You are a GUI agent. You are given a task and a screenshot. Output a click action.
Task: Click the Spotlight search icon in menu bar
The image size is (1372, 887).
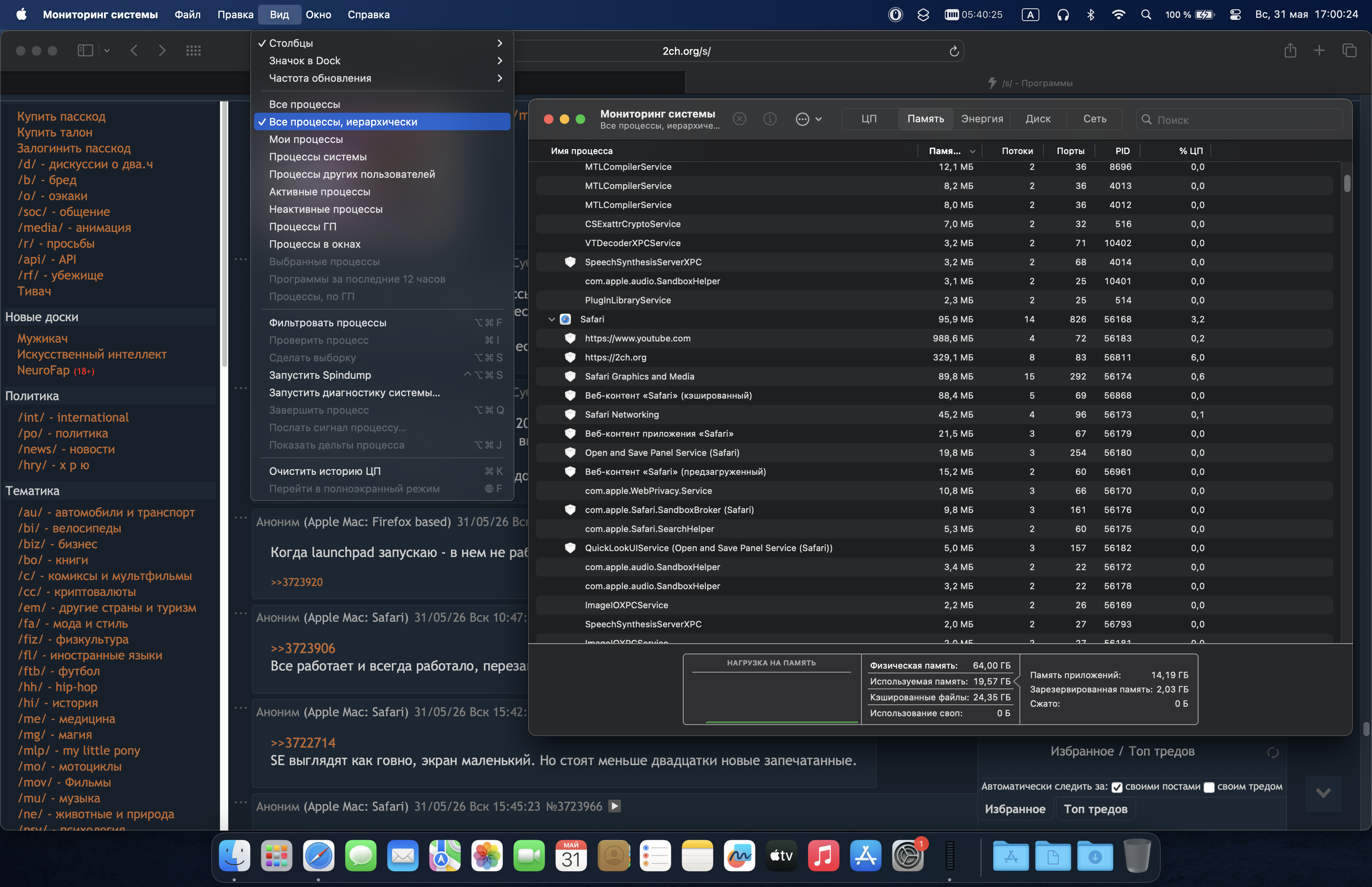coord(1146,14)
